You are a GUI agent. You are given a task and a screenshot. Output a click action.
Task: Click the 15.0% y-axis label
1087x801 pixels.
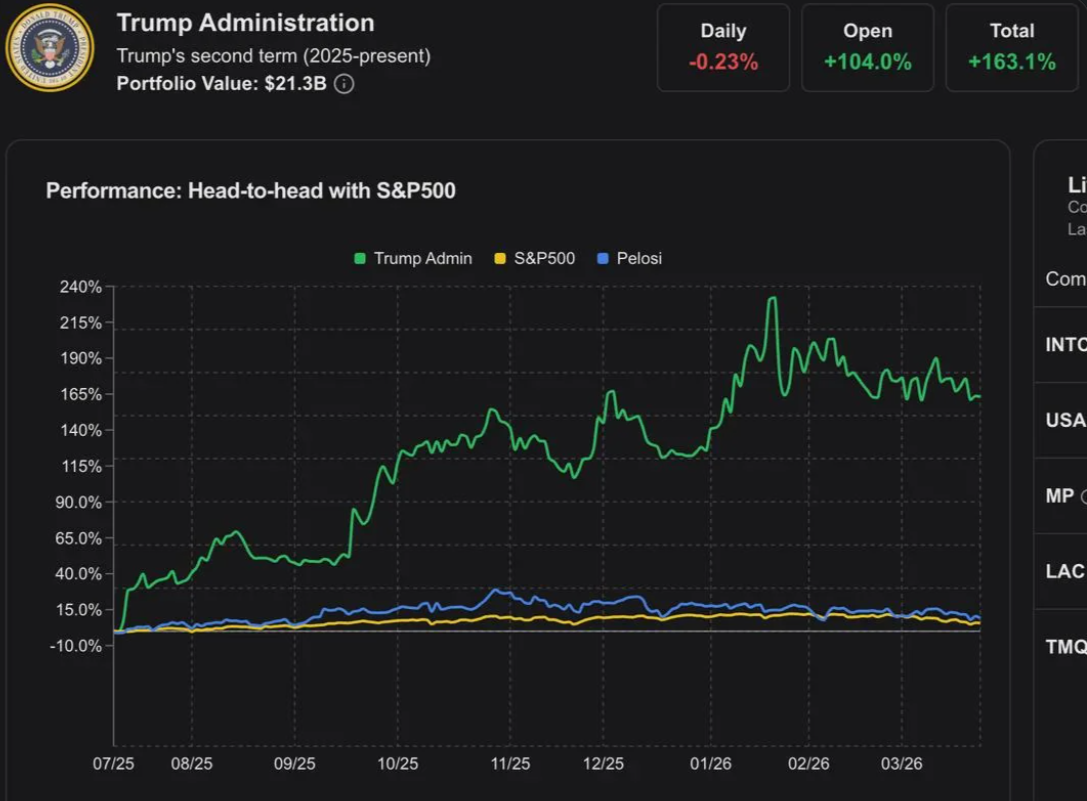tap(78, 610)
